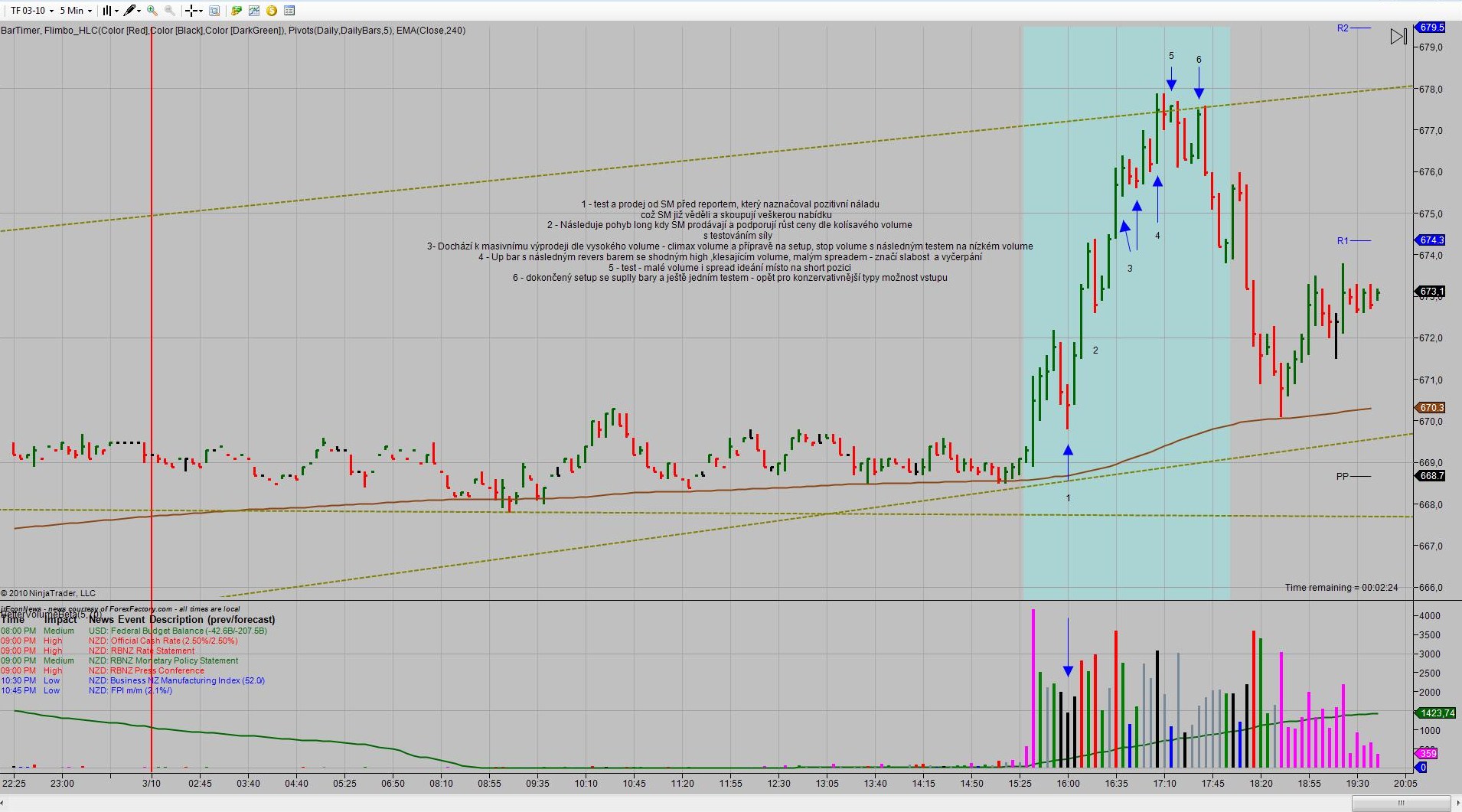This screenshot has width=1462, height=812.
Task: Click the 673.1 current price marker
Action: (x=1431, y=292)
